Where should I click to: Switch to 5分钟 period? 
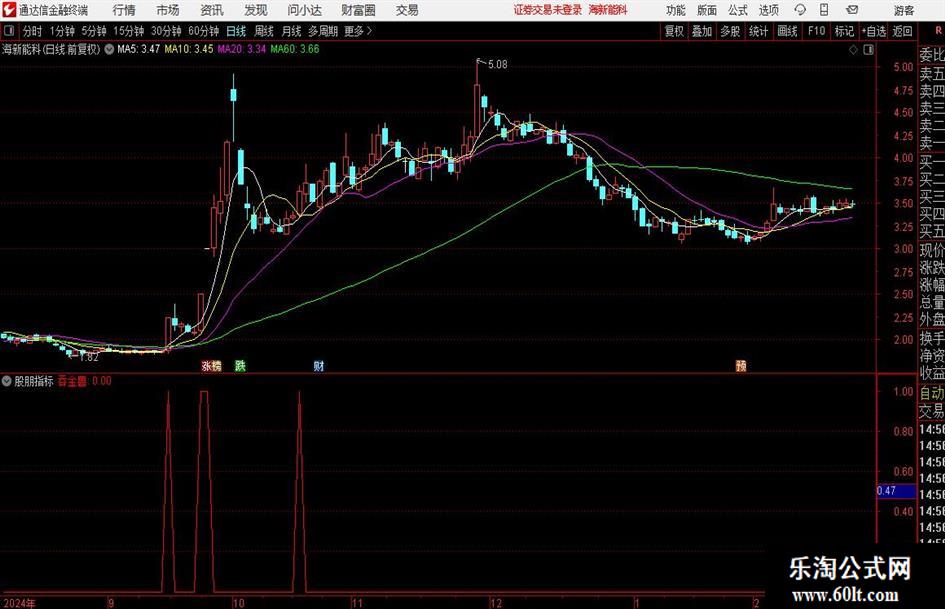(x=94, y=31)
